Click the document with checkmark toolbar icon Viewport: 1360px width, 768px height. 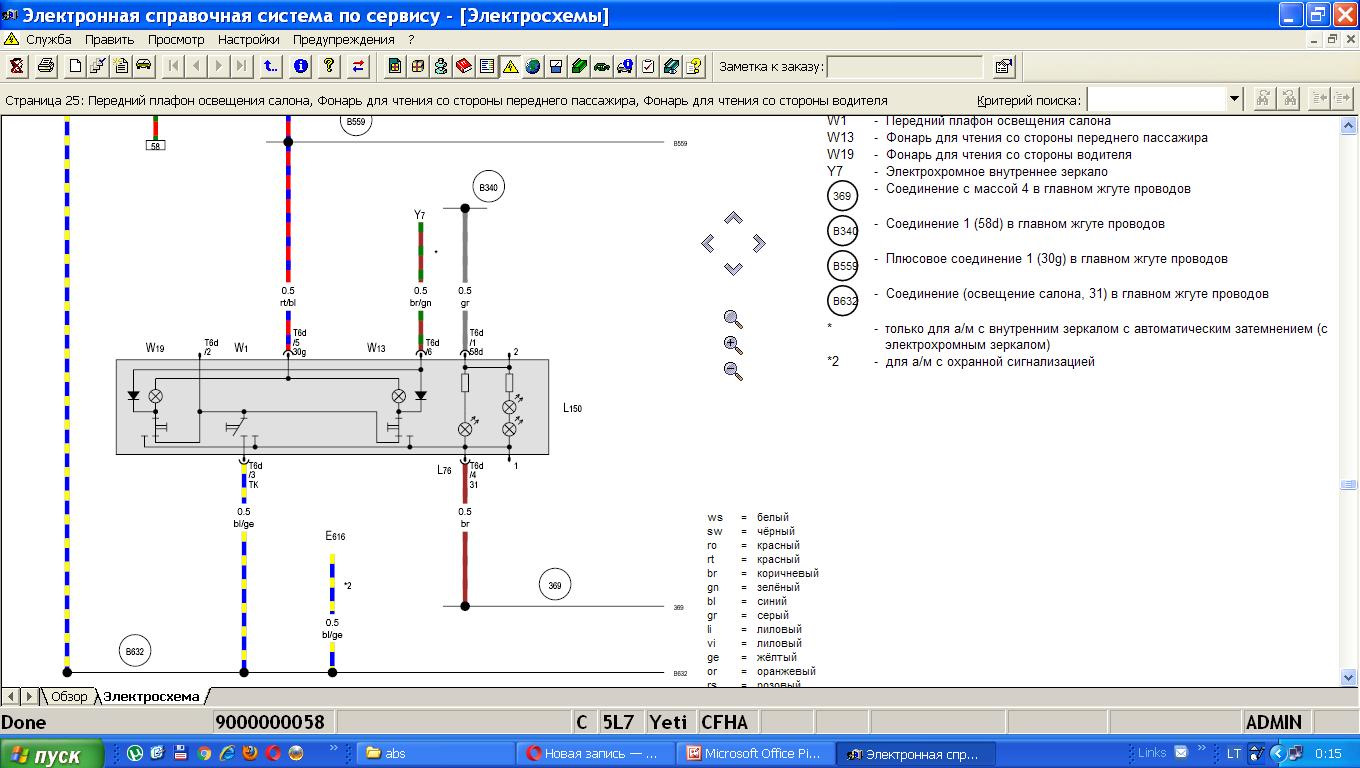(98, 67)
